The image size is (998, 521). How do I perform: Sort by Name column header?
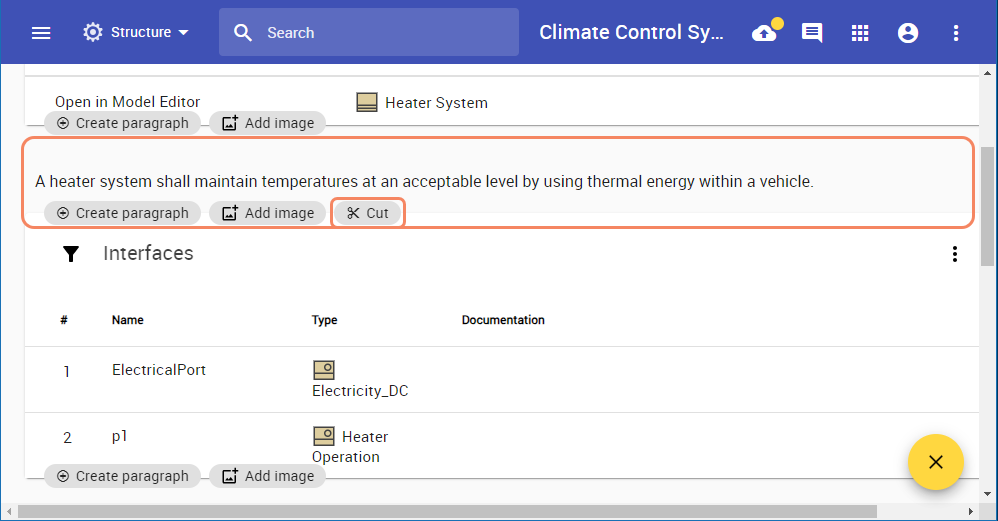coord(127,320)
